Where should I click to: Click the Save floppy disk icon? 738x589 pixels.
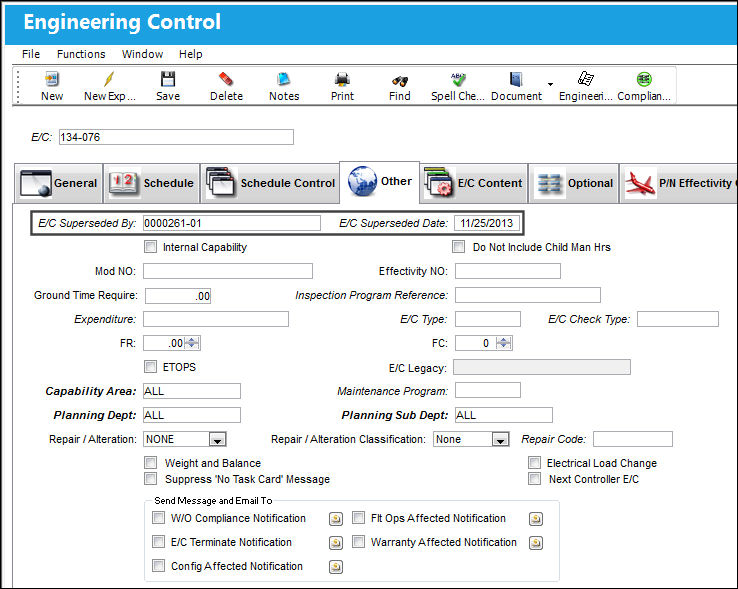tap(168, 79)
